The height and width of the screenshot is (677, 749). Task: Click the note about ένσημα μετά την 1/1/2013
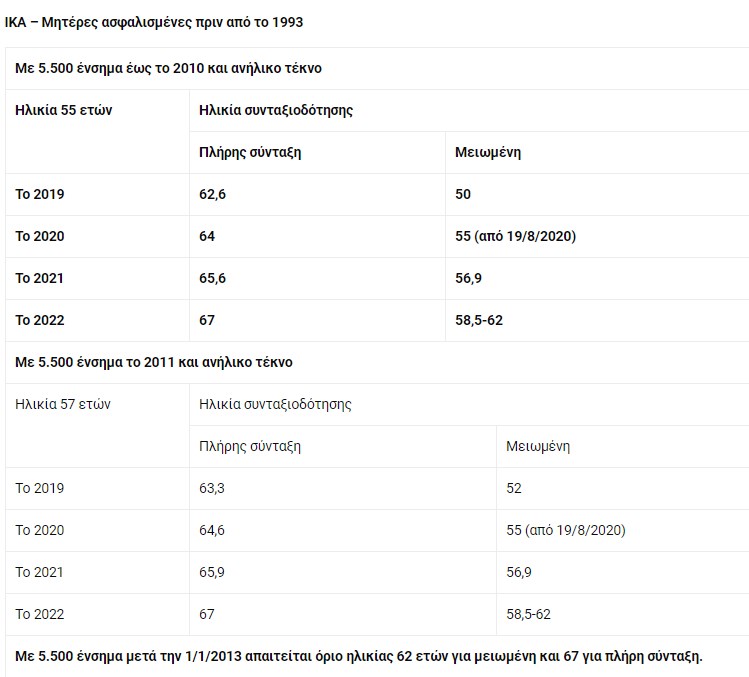(359, 656)
